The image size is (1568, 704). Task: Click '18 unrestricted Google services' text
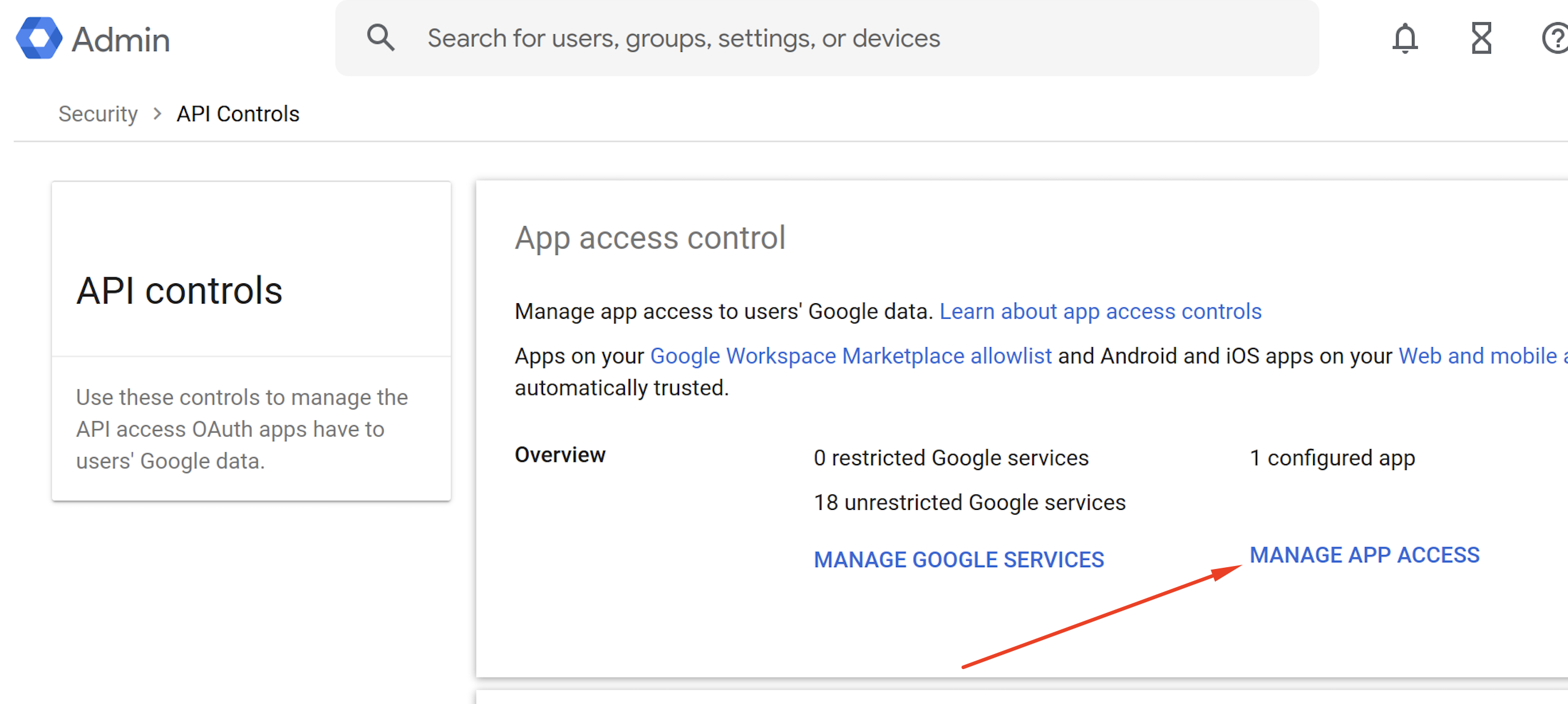click(x=970, y=503)
